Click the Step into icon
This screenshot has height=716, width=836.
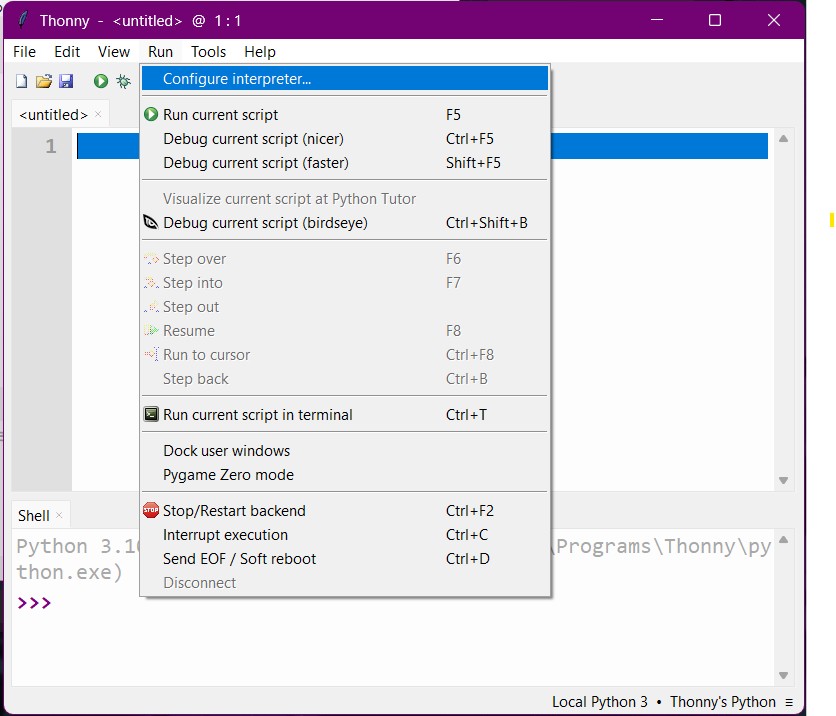[x=151, y=283]
